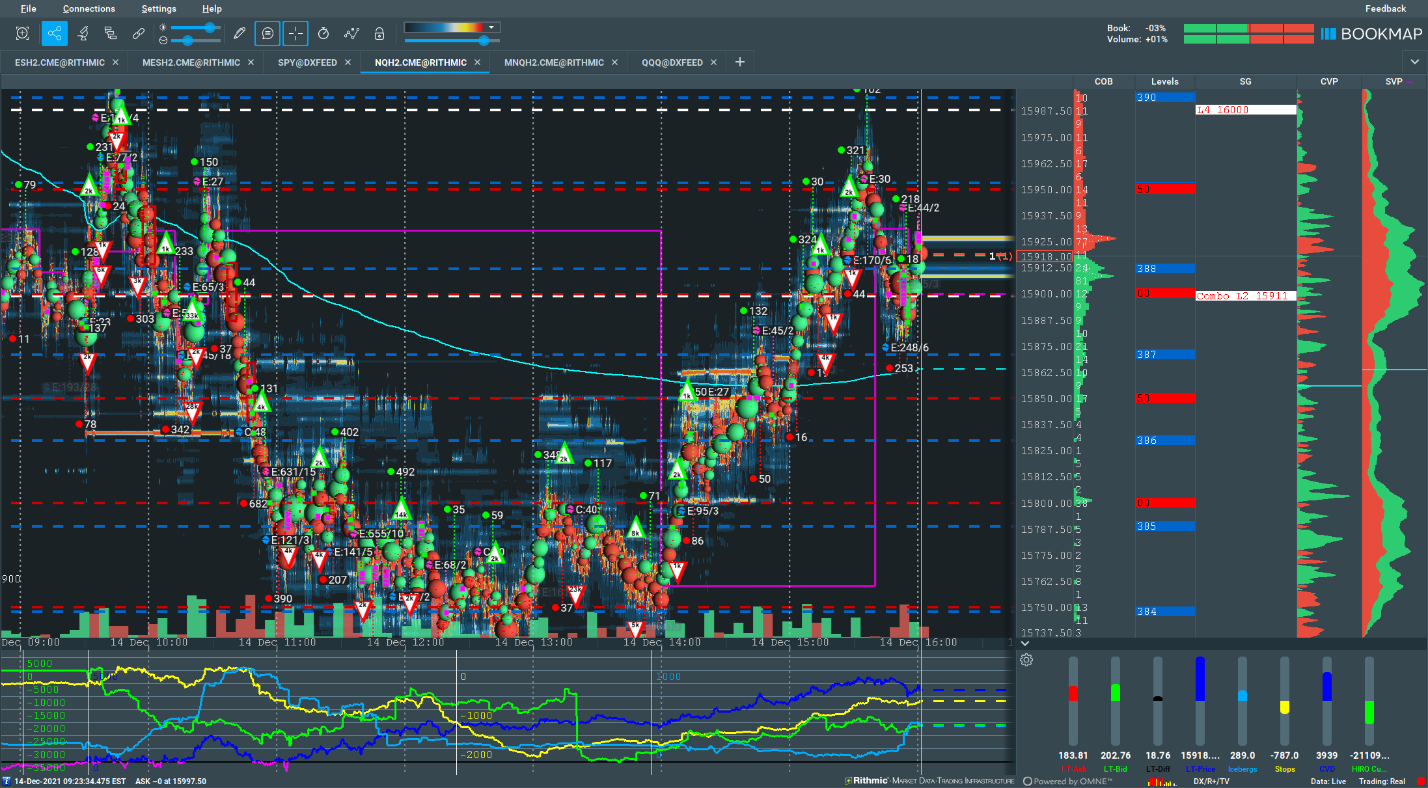Screen dimensions: 1428x788
Task: Toggle the crosshair cursor tool
Action: [x=296, y=33]
